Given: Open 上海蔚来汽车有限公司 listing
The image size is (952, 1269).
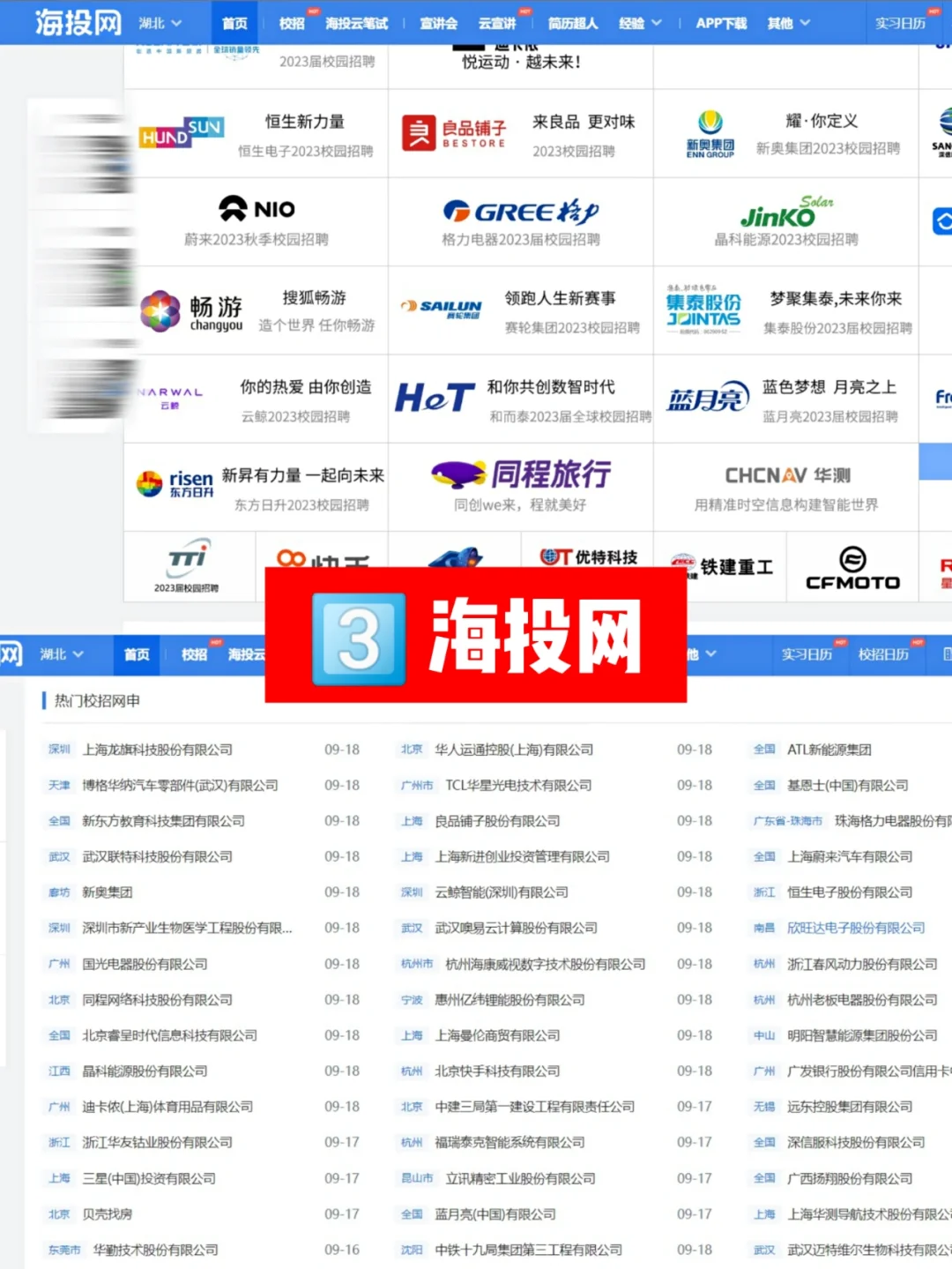Looking at the screenshot, I should pos(850,856).
